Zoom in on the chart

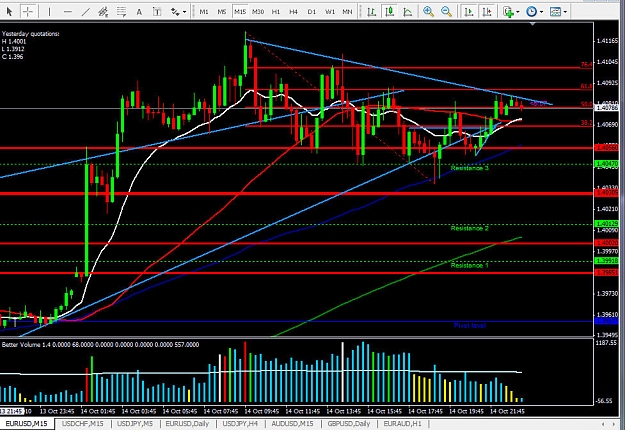point(428,12)
